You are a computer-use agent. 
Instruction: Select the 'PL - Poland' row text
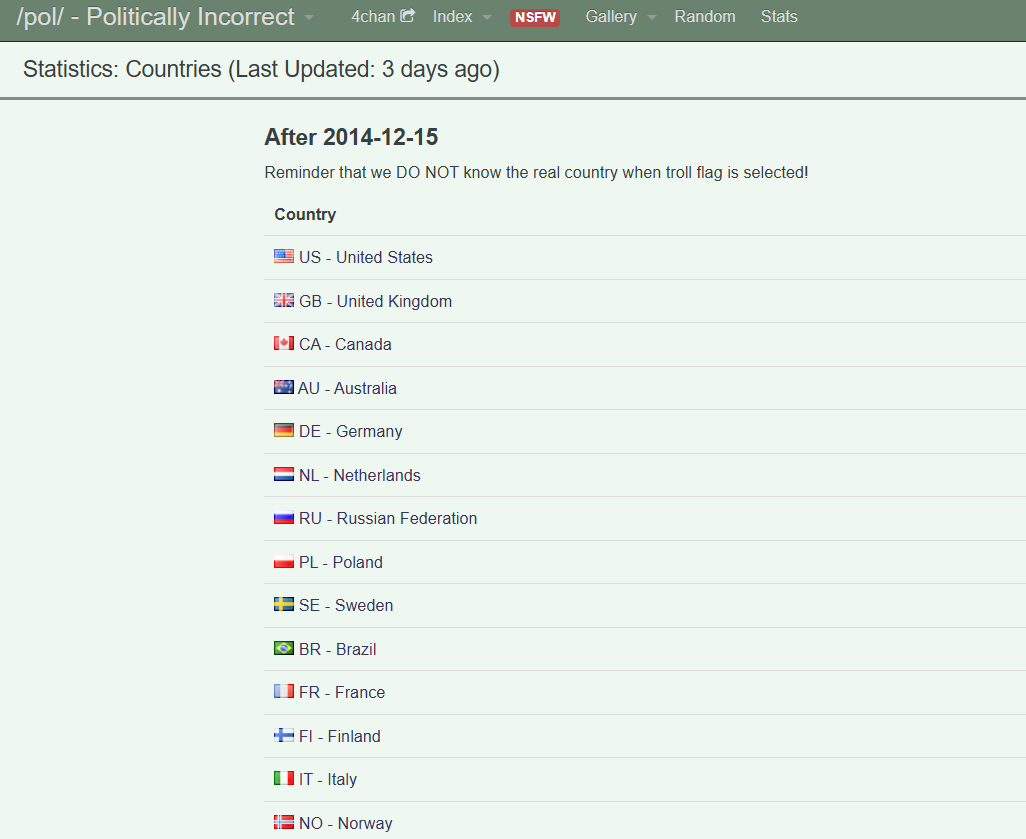pyautogui.click(x=341, y=562)
